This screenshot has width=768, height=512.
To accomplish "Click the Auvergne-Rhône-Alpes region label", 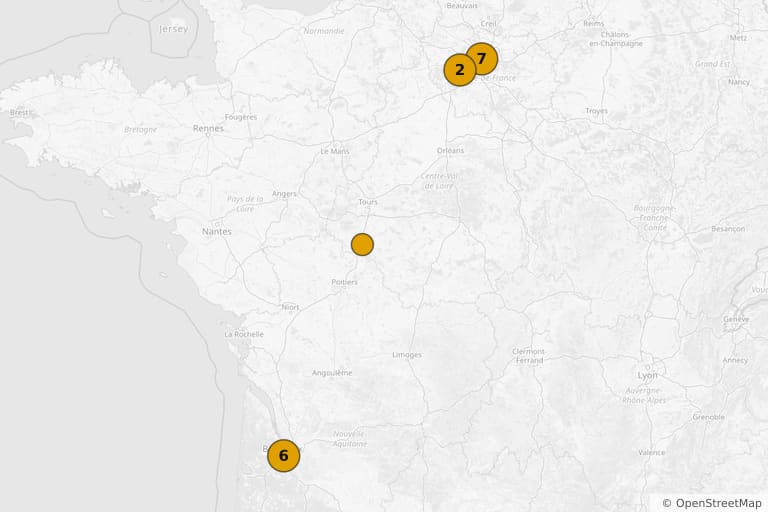I will 643,395.
